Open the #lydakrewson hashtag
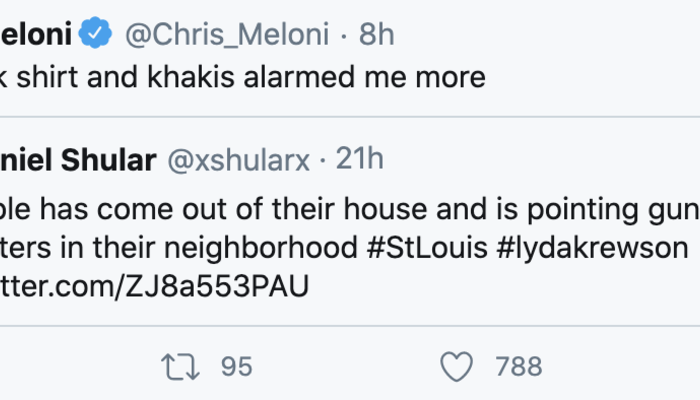This screenshot has height=400, width=700. click(x=592, y=249)
